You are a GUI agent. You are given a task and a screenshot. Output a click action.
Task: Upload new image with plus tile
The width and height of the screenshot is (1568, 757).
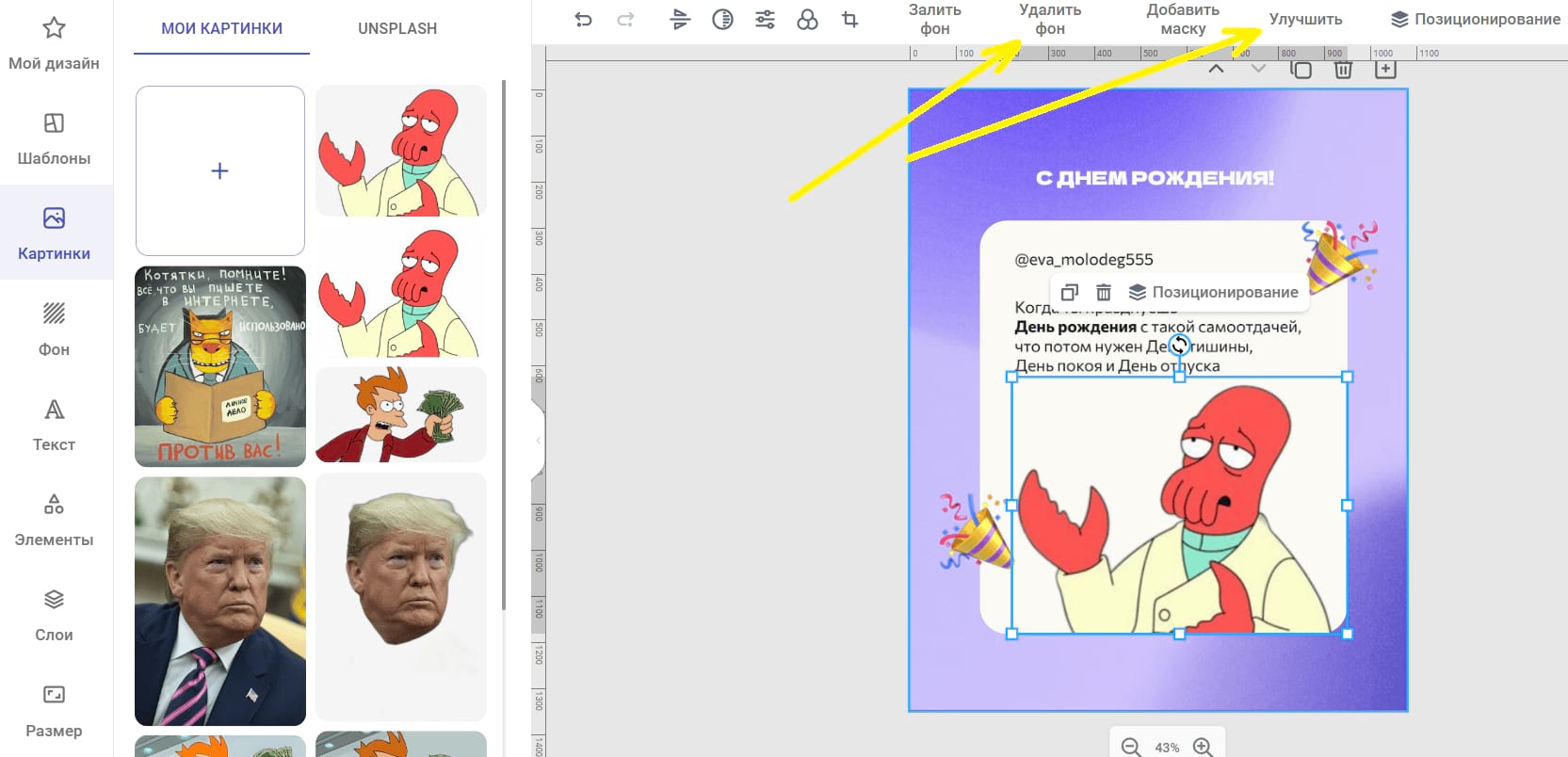tap(220, 170)
